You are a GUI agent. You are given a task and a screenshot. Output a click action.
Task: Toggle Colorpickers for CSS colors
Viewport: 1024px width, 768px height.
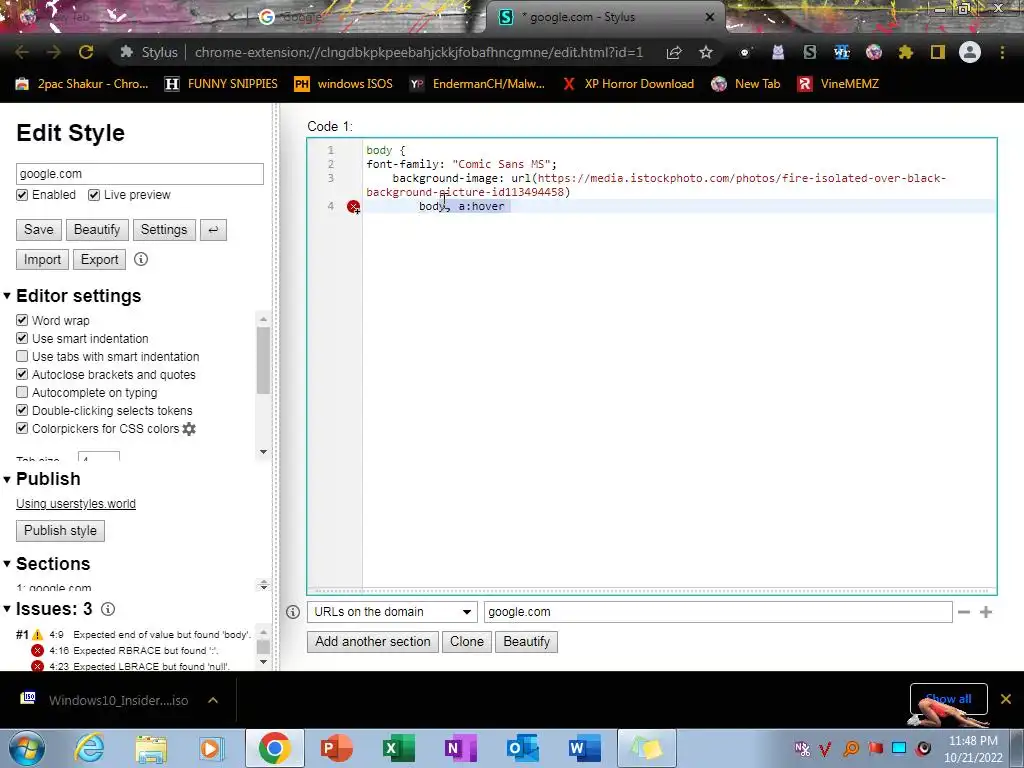coord(22,428)
